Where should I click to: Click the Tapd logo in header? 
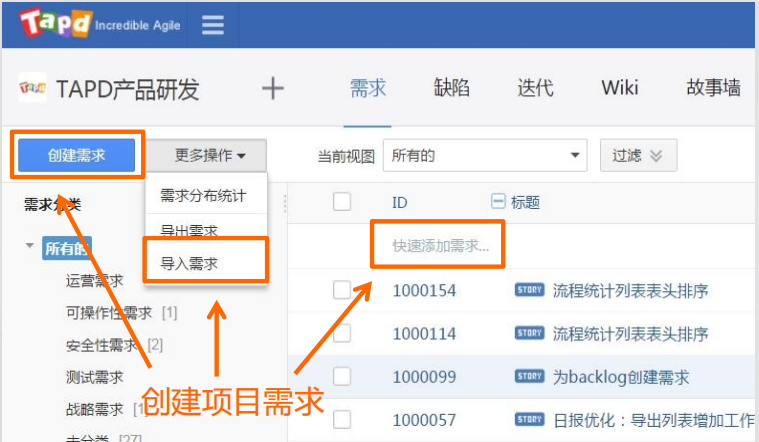click(x=55, y=23)
